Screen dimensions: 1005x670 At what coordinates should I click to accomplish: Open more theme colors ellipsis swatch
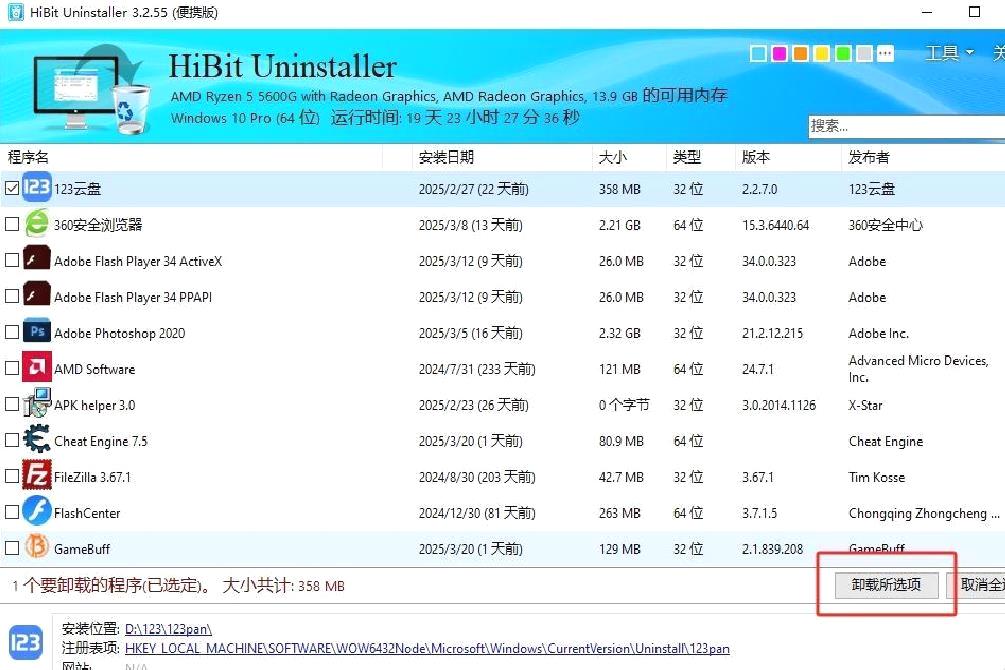point(886,54)
